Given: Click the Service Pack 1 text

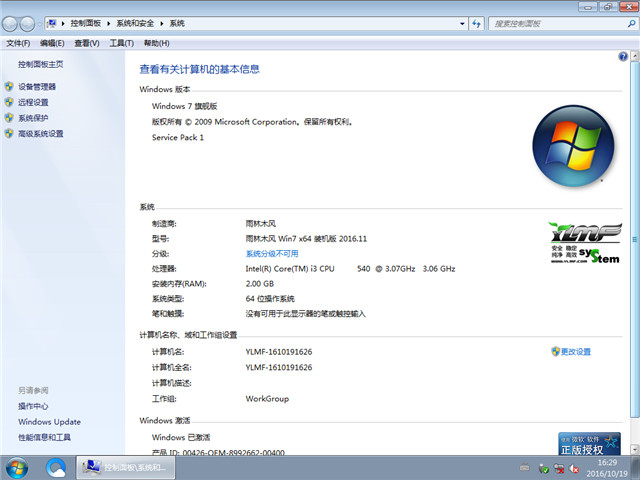Looking at the screenshot, I should tap(178, 138).
